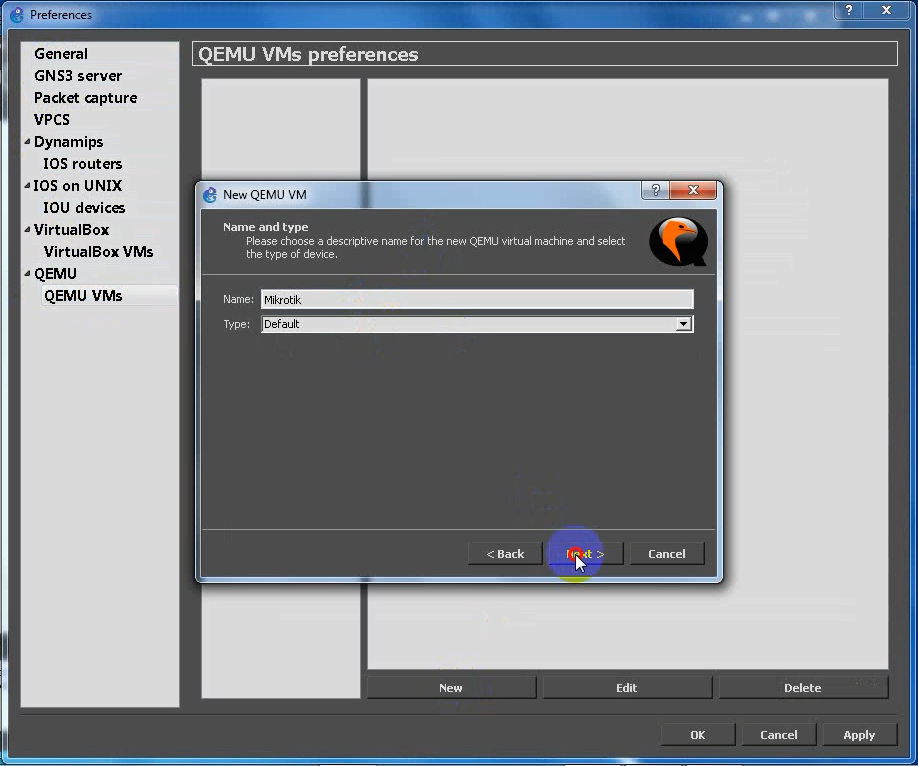Click the 'QEMU VMs preferences' heading
This screenshot has height=766, width=918.
(x=308, y=54)
